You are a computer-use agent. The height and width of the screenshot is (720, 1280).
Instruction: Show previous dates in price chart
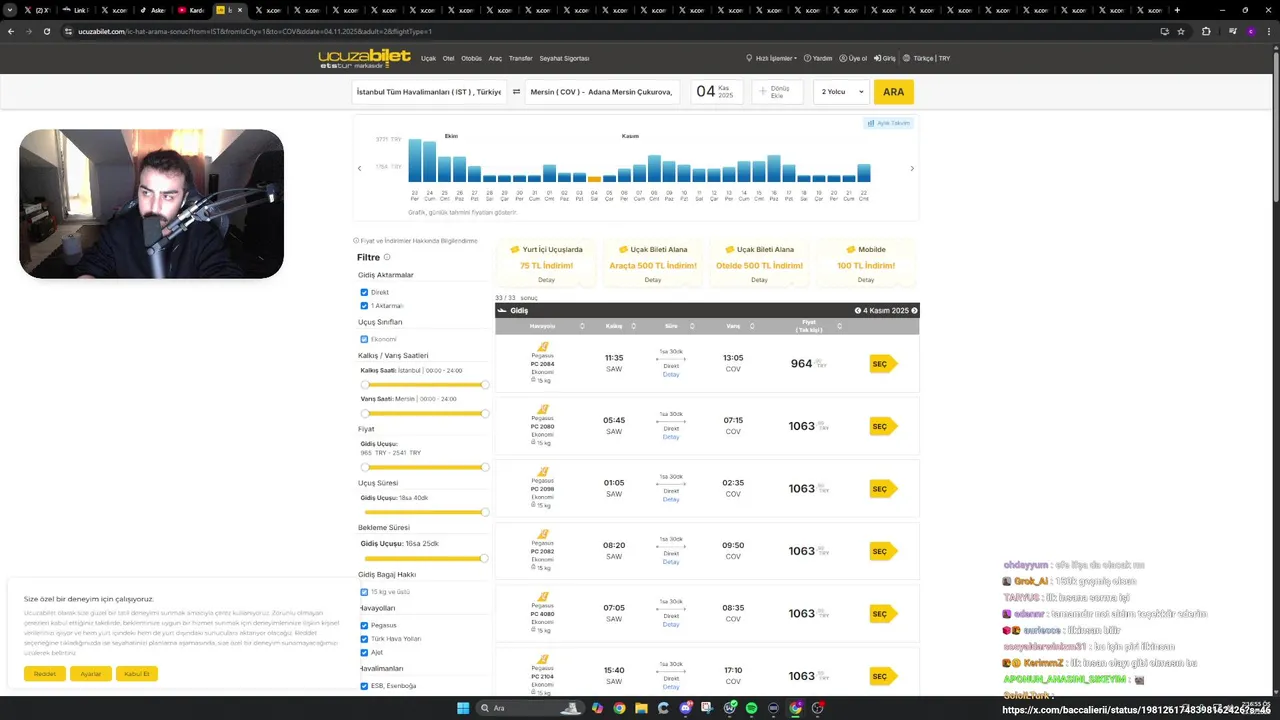click(x=360, y=168)
